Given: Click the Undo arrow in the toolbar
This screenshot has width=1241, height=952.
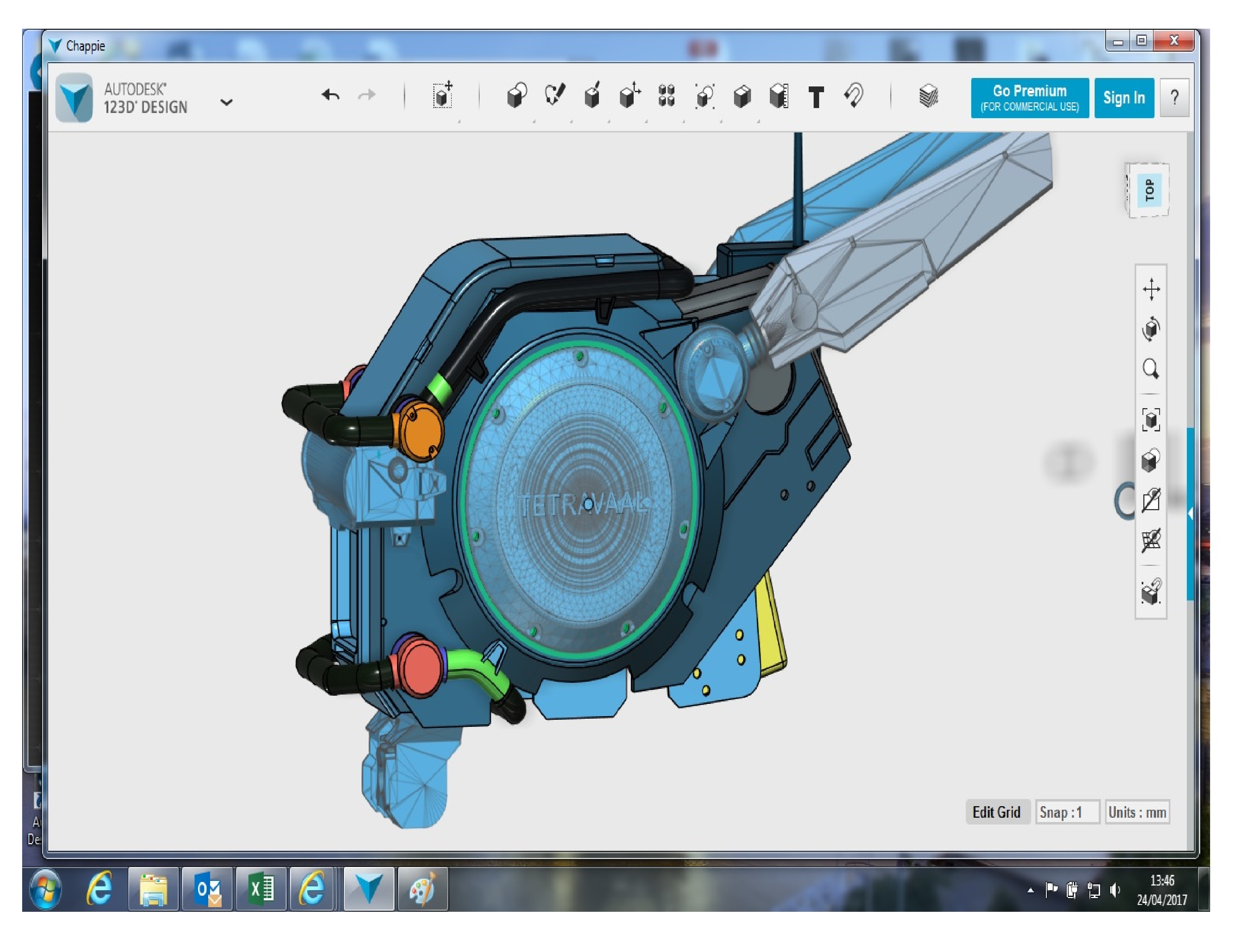Looking at the screenshot, I should [330, 95].
